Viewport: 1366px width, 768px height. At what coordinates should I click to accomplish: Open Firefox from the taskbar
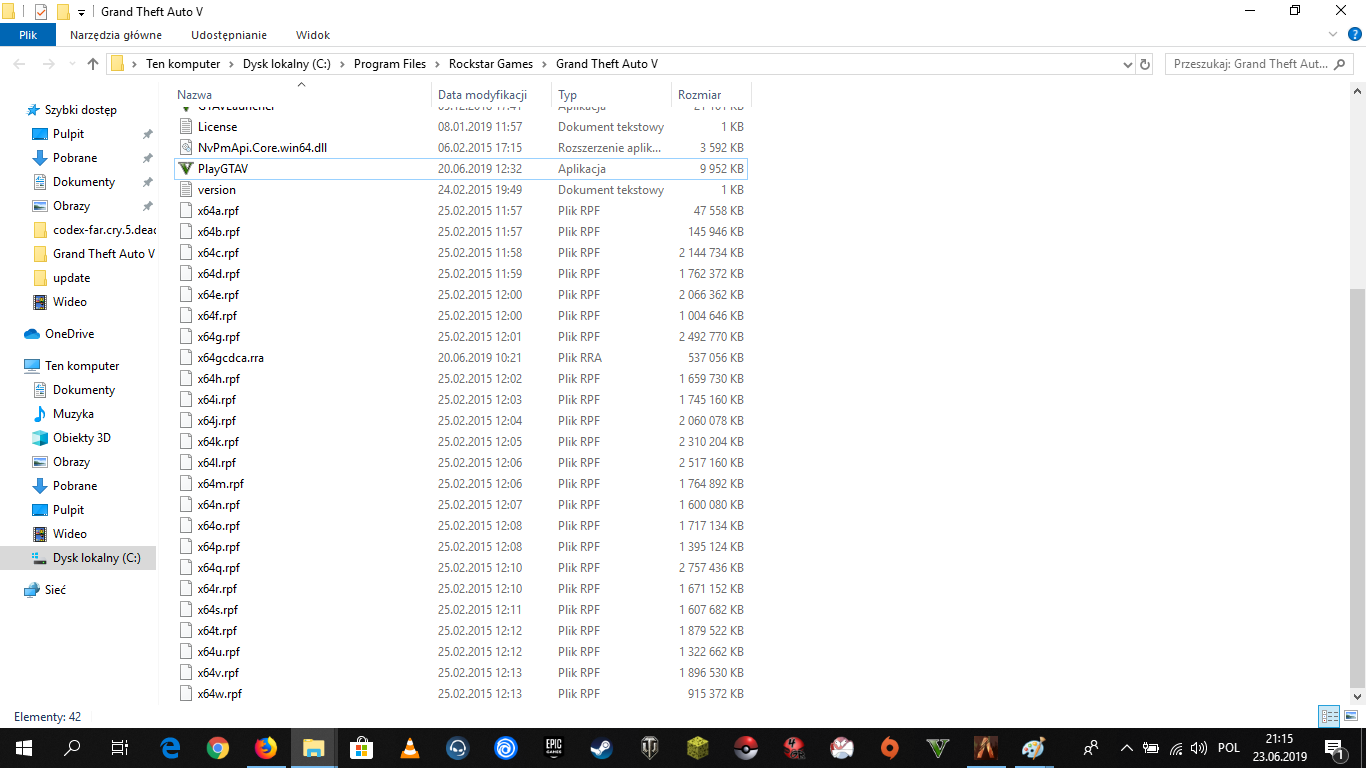[x=265, y=747]
